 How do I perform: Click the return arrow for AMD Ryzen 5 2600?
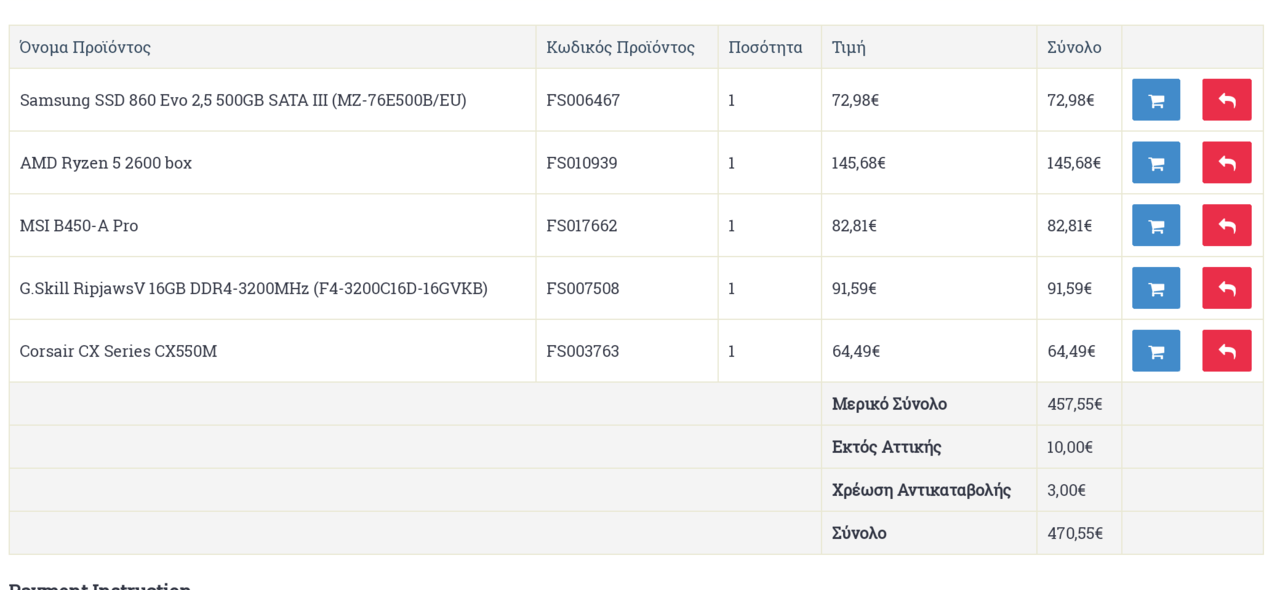tap(1227, 163)
